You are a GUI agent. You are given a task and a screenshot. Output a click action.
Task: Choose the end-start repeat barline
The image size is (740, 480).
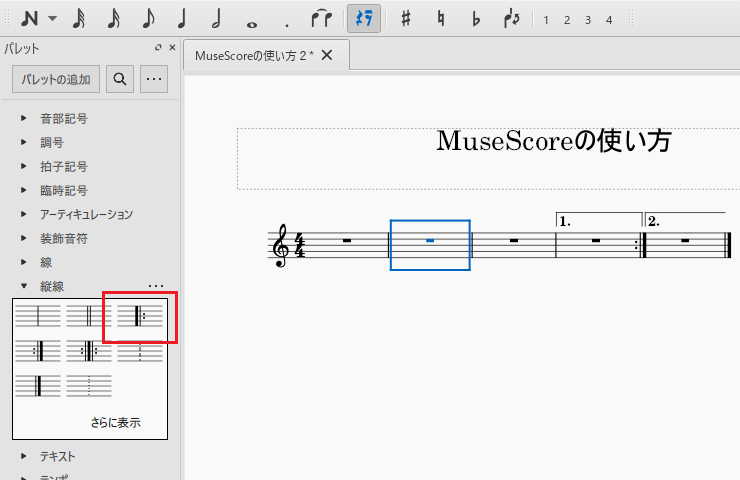(x=89, y=351)
